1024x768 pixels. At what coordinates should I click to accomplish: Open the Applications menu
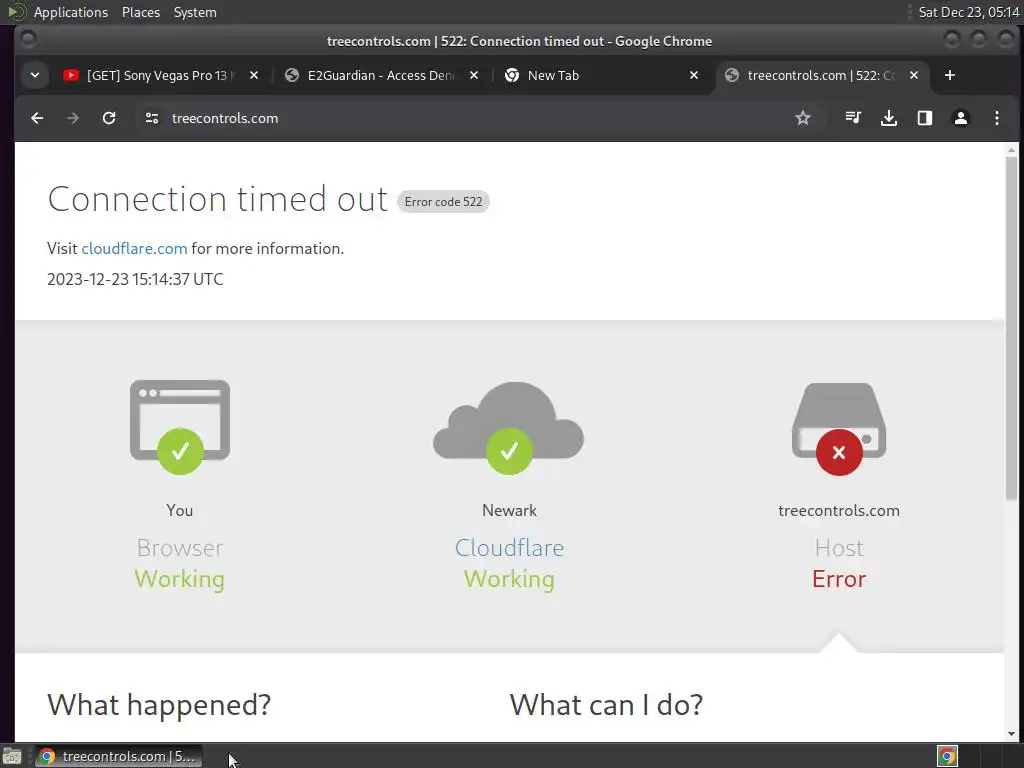tap(71, 12)
